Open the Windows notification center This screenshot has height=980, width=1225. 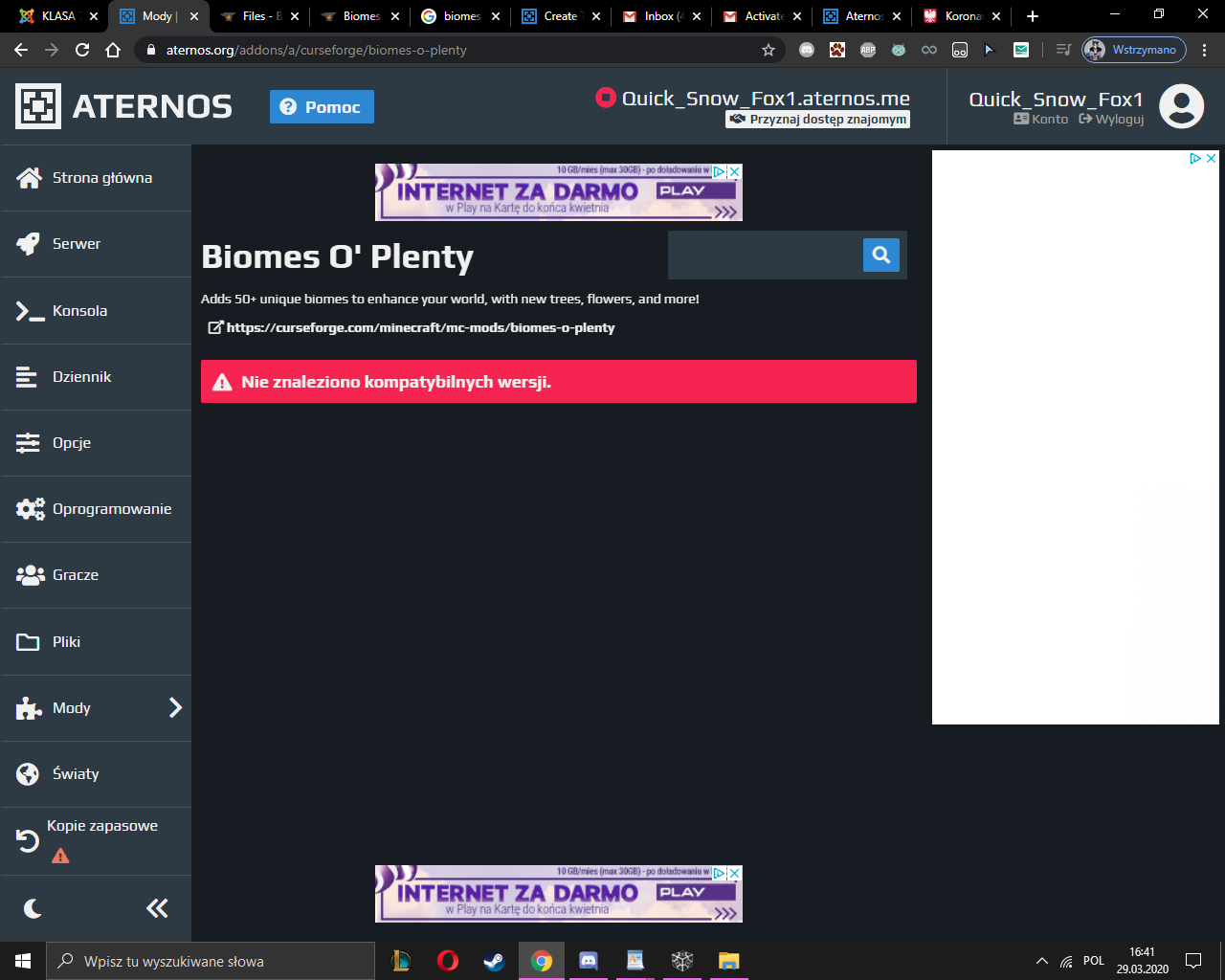(x=1193, y=961)
